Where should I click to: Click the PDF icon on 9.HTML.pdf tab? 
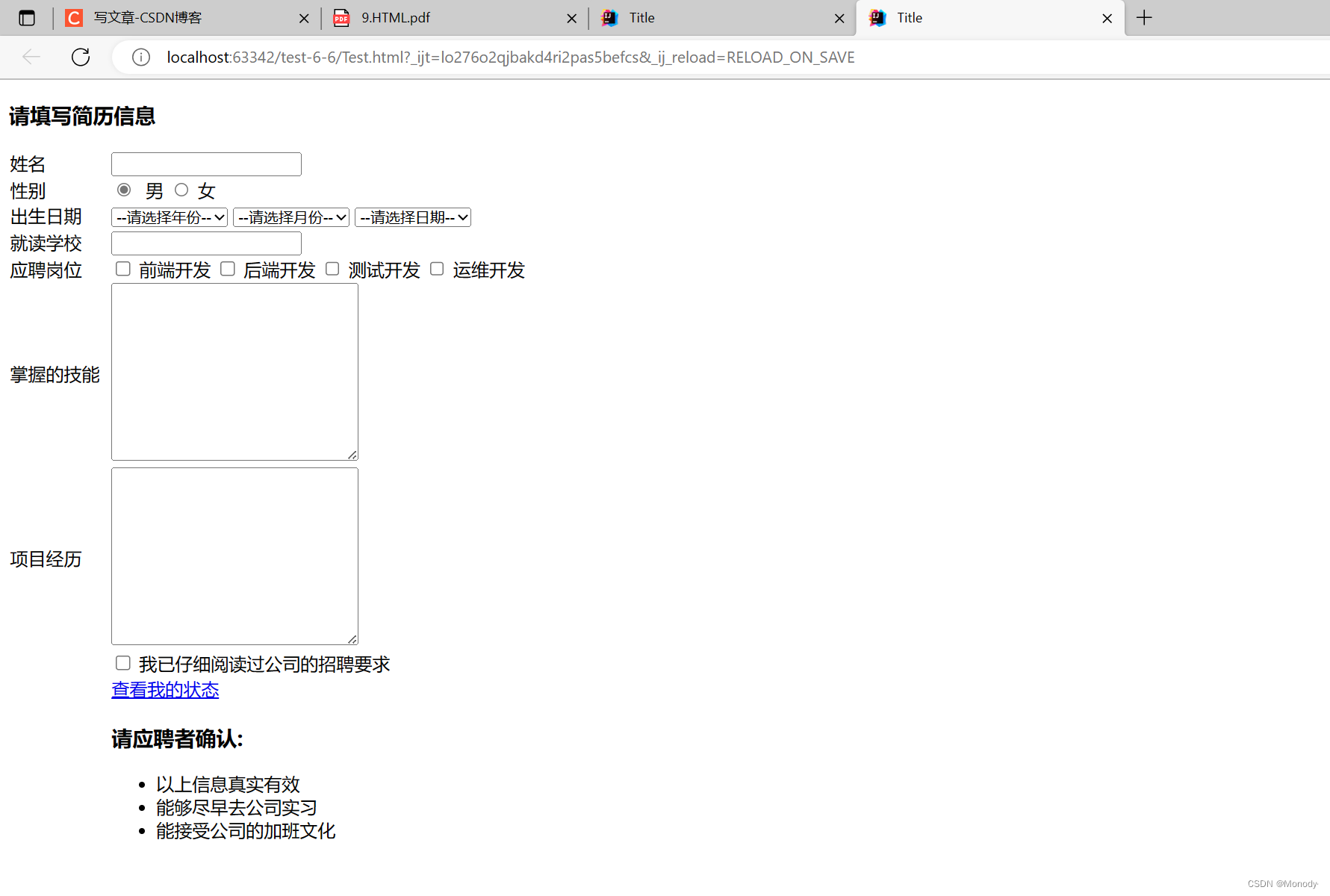[x=341, y=18]
